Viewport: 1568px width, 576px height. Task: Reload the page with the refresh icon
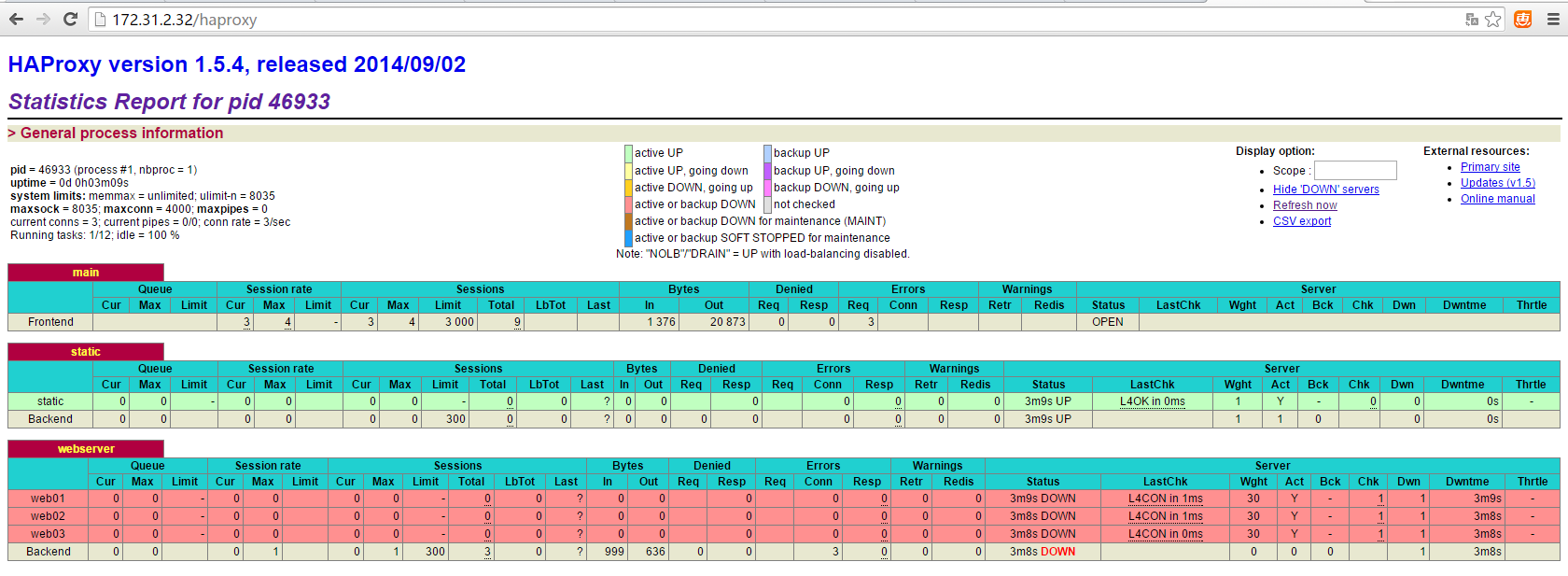tap(70, 19)
